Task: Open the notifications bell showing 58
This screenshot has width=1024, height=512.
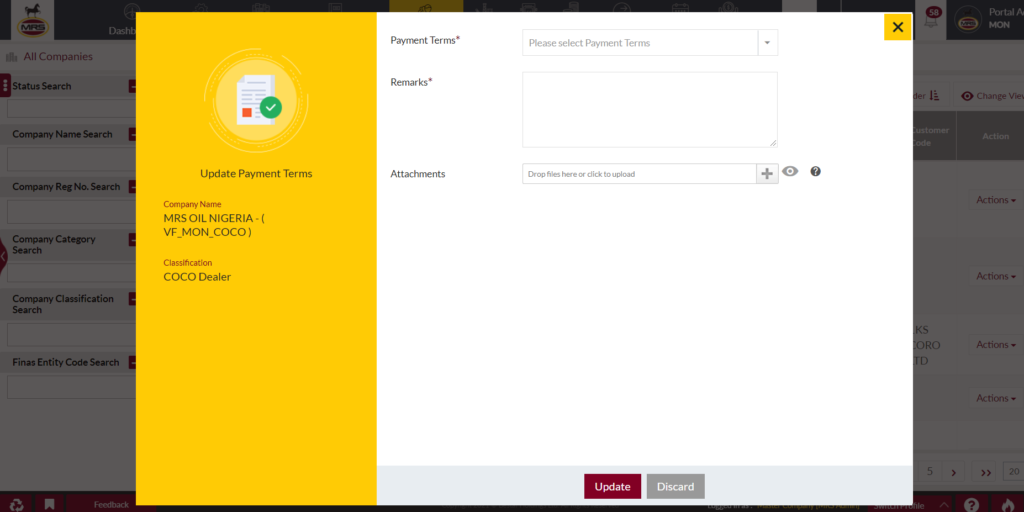Action: [933, 18]
